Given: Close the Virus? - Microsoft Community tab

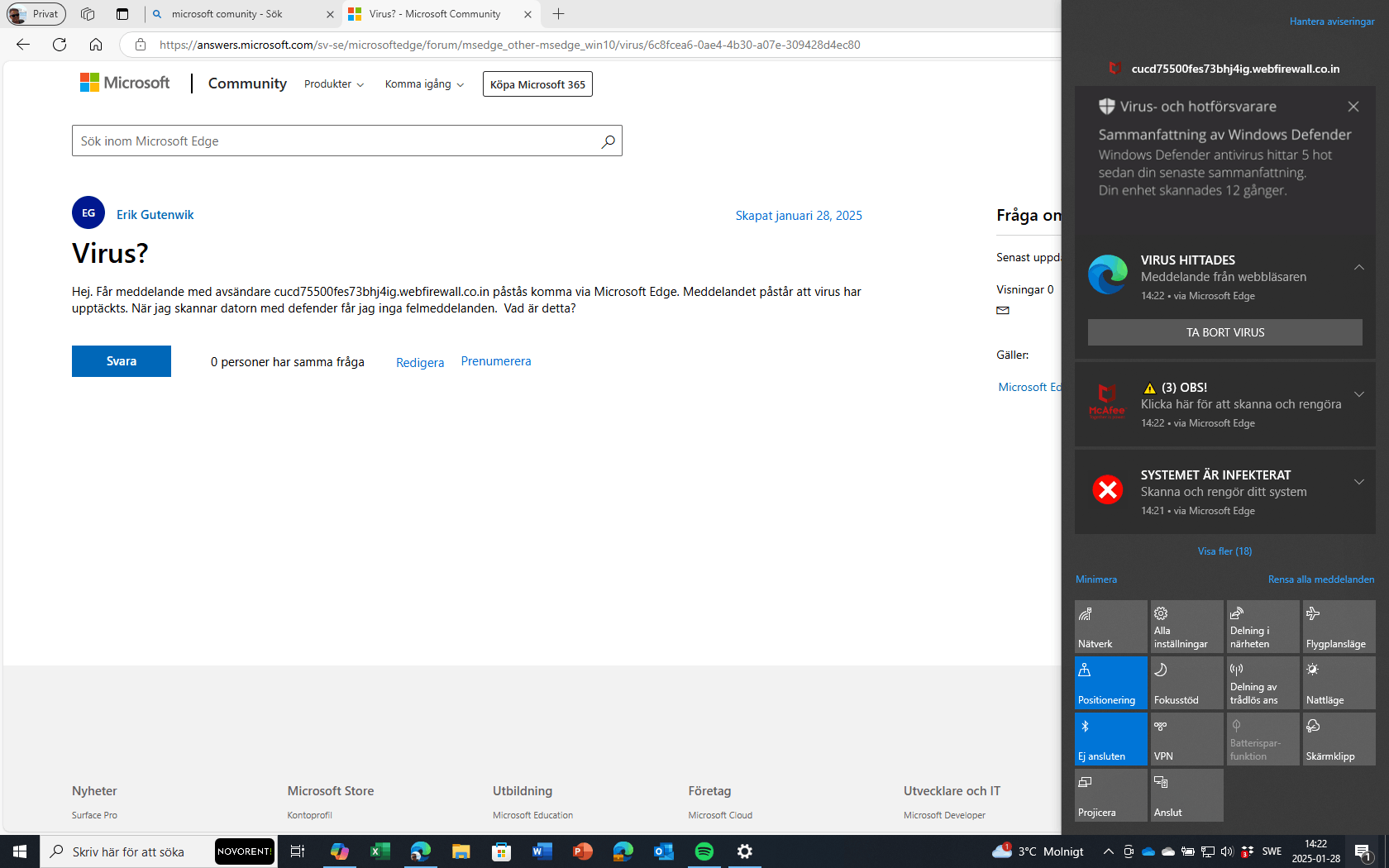Looking at the screenshot, I should click(x=527, y=14).
